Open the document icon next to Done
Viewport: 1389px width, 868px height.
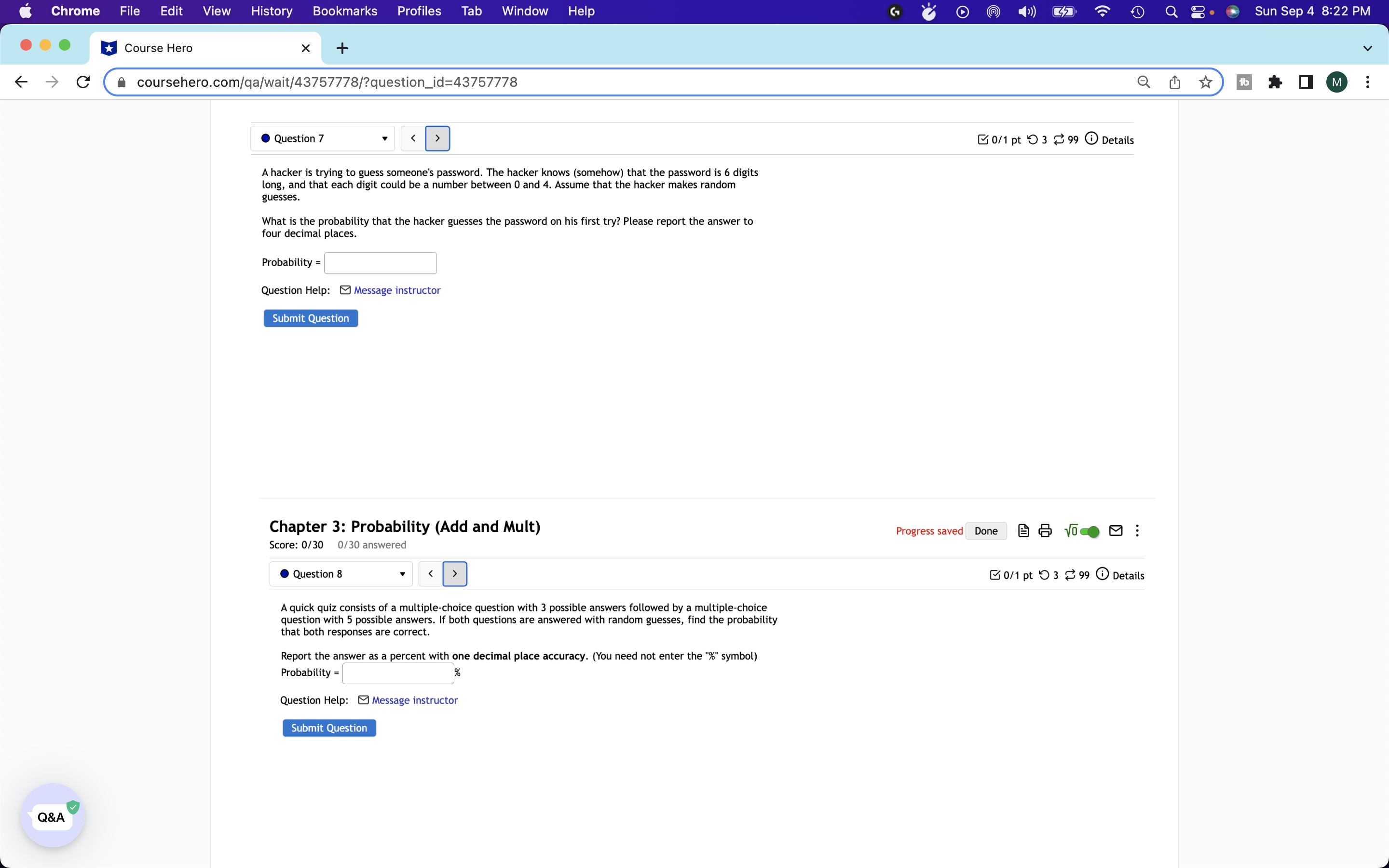tap(1023, 530)
